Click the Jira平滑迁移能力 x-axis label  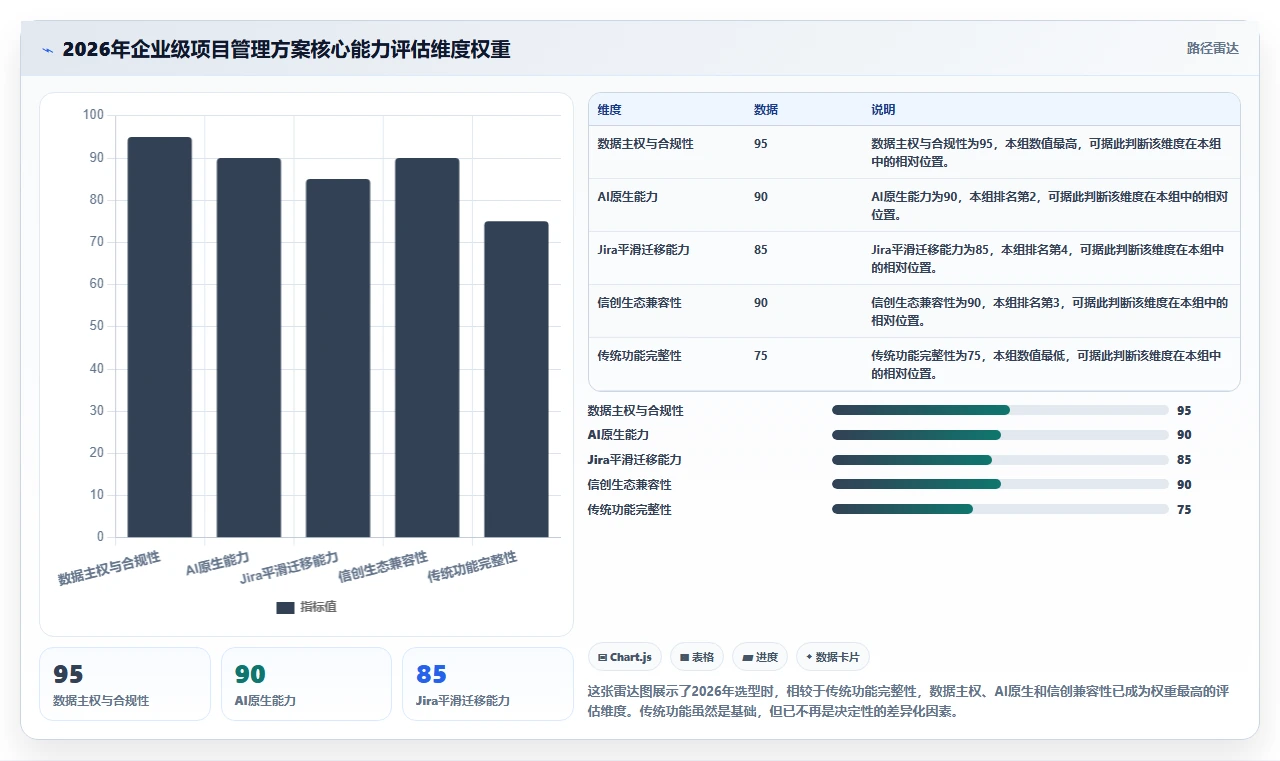(x=290, y=567)
